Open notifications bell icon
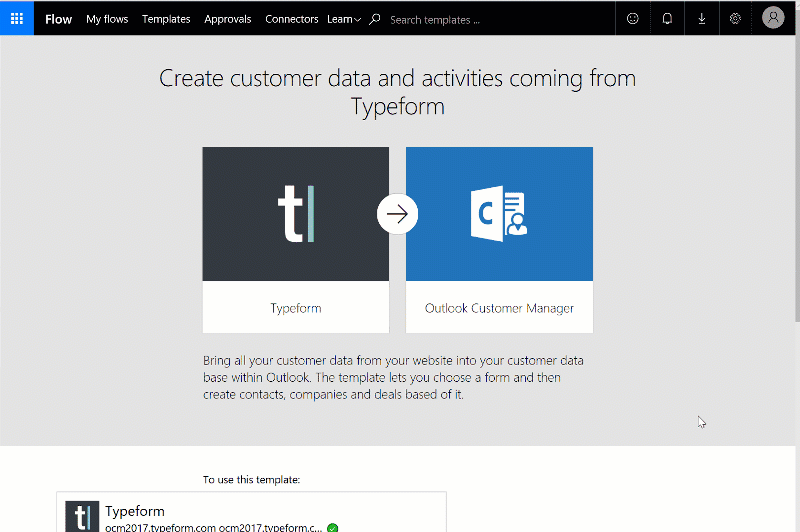Viewport: 800px width, 532px height. click(x=667, y=18)
